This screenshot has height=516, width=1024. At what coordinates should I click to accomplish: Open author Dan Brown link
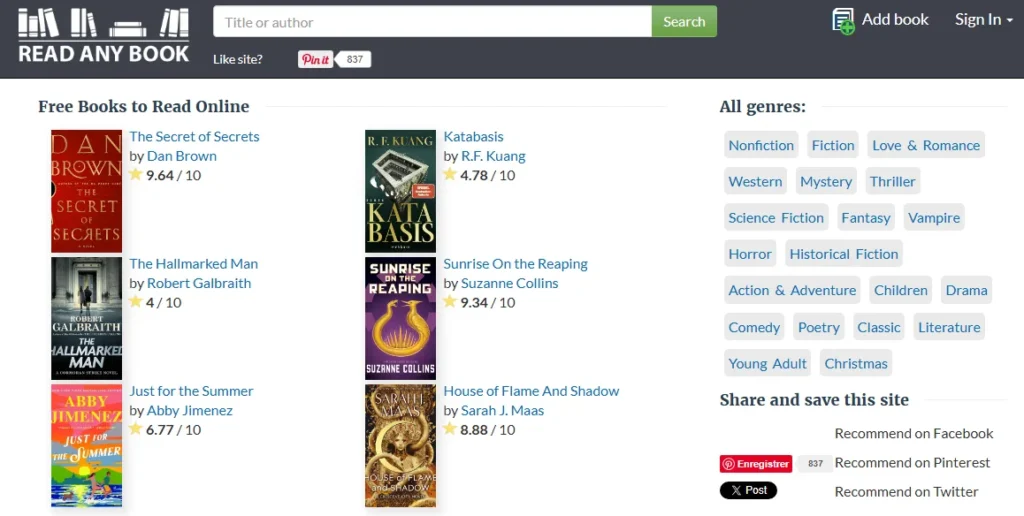click(182, 156)
